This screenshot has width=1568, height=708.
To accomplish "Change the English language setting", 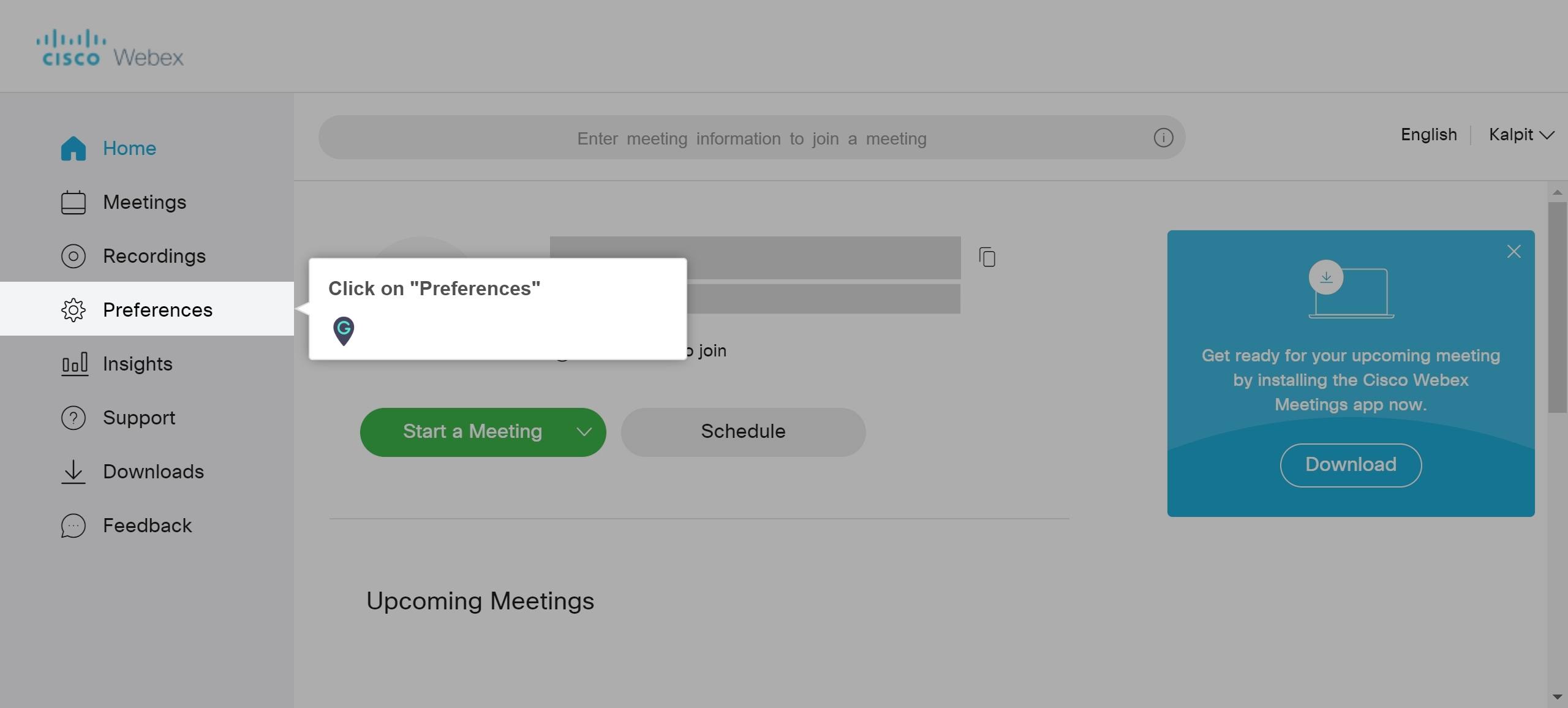I will 1428,135.
